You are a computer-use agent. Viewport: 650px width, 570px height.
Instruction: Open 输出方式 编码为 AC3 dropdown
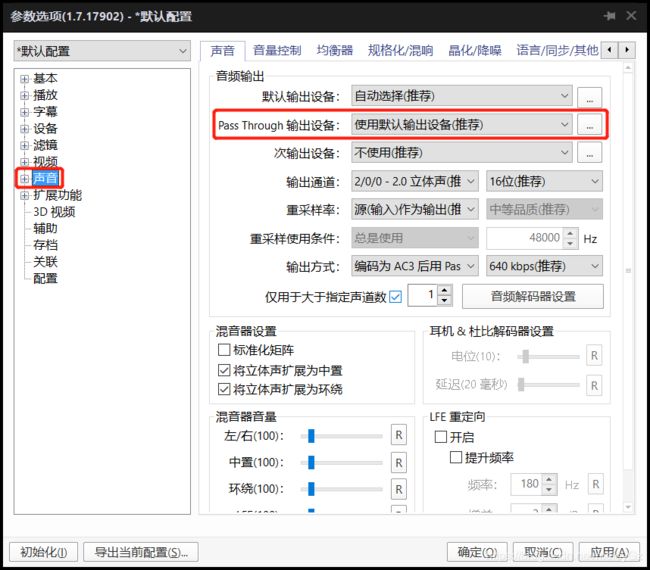coord(415,266)
